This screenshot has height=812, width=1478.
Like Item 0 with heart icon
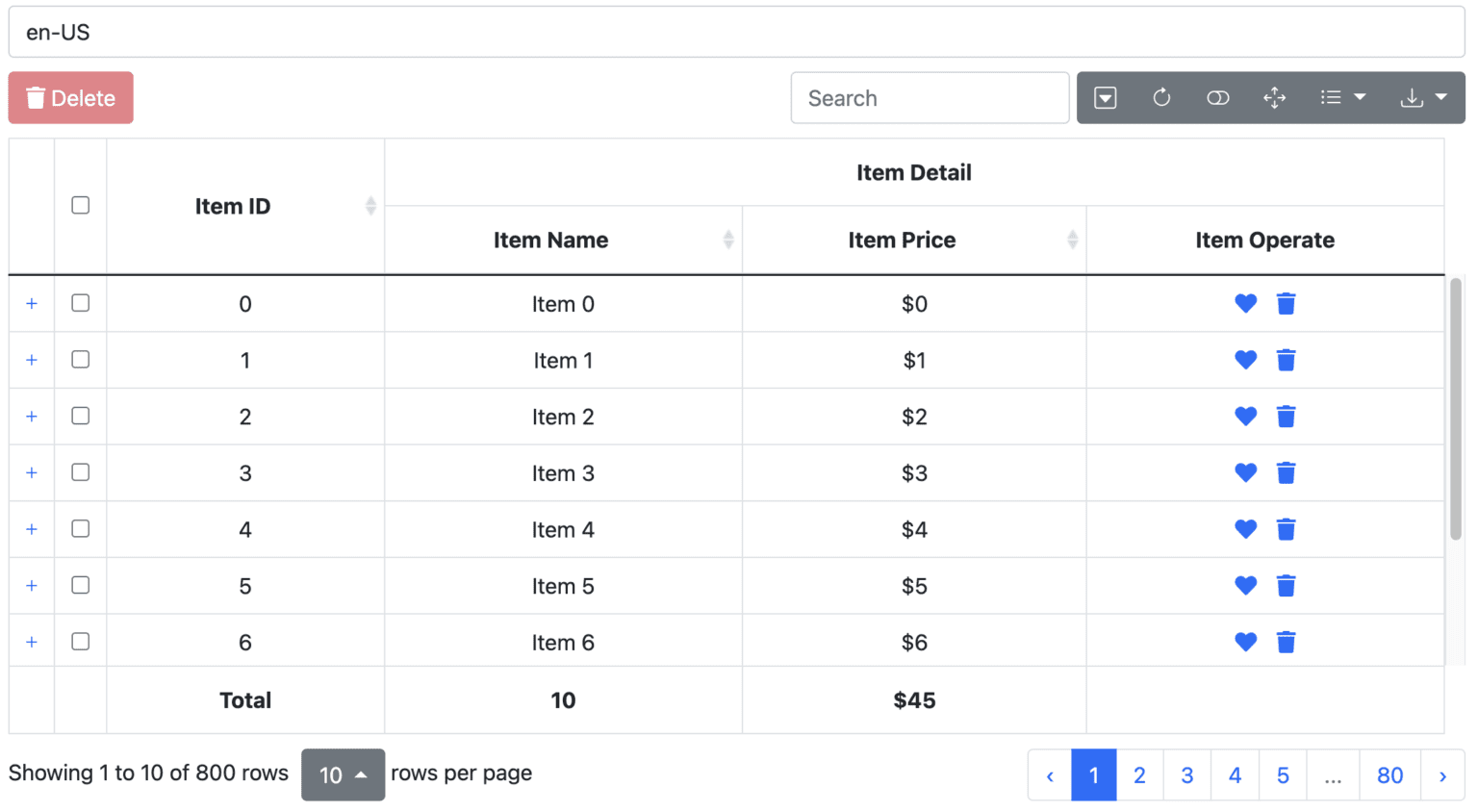(1245, 304)
